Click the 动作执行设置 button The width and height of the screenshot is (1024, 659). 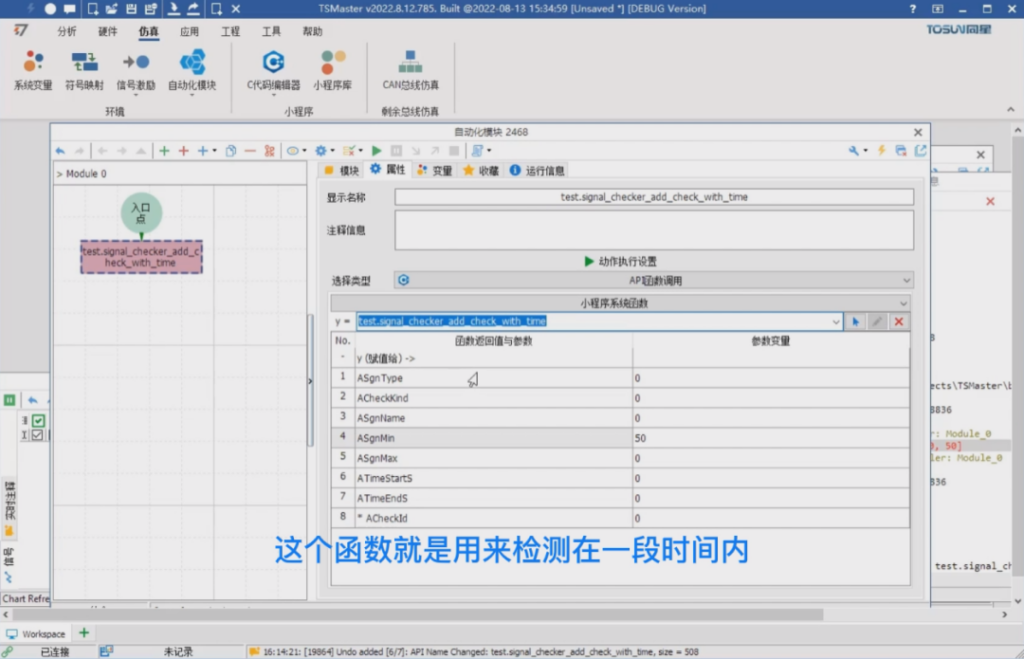click(x=620, y=261)
